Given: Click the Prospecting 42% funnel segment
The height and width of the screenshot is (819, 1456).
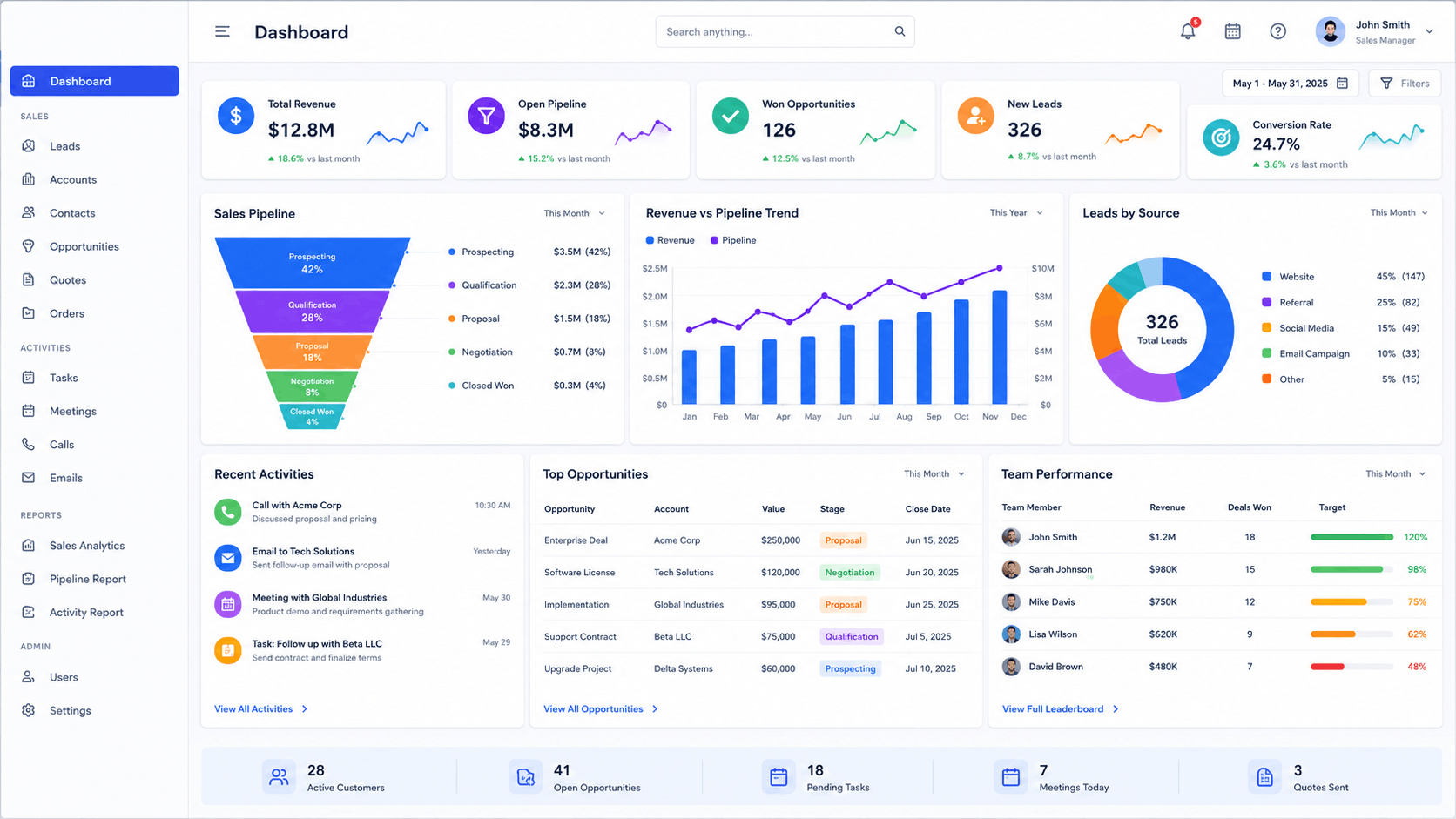Looking at the screenshot, I should pyautogui.click(x=313, y=263).
